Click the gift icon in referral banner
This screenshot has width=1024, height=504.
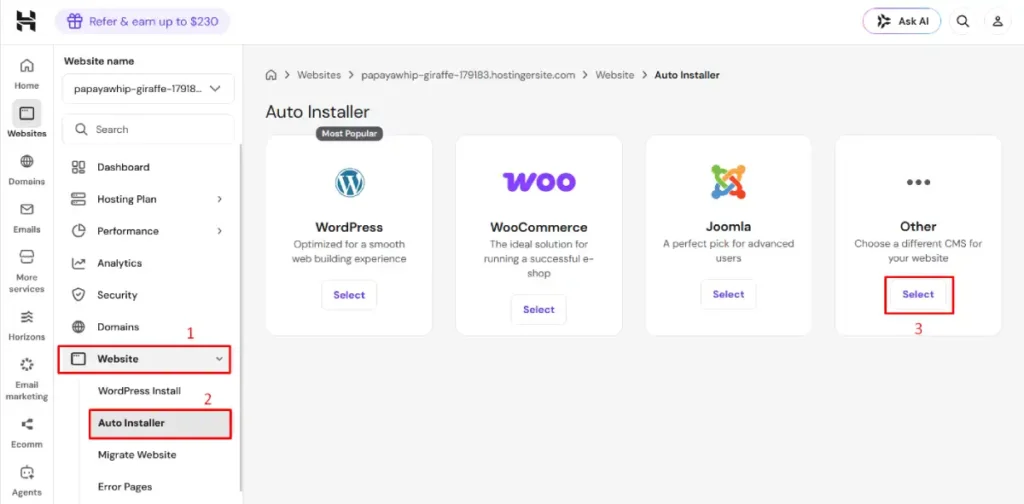pyautogui.click(x=75, y=22)
